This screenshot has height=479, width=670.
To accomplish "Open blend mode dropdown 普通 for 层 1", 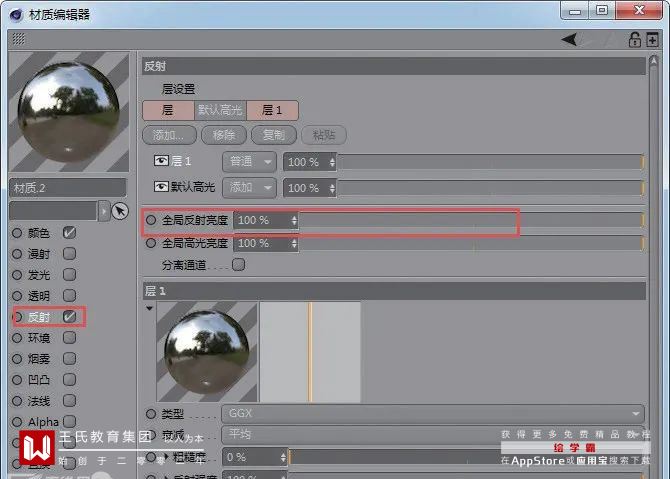I will (x=250, y=162).
